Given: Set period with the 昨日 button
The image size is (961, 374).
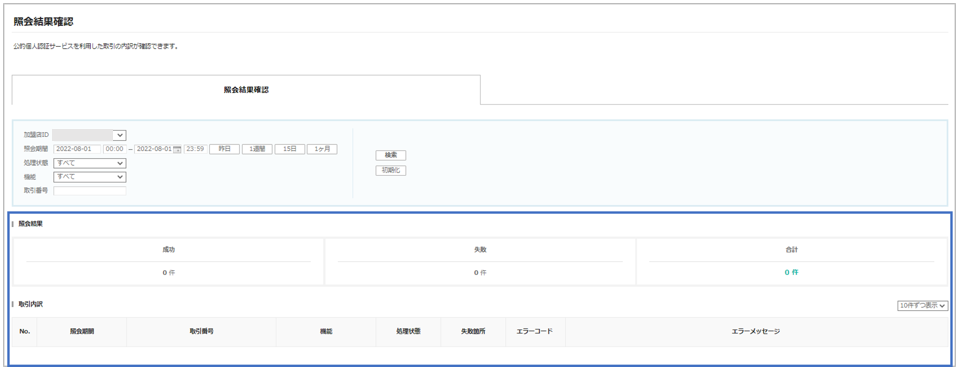Looking at the screenshot, I should click(x=224, y=149).
